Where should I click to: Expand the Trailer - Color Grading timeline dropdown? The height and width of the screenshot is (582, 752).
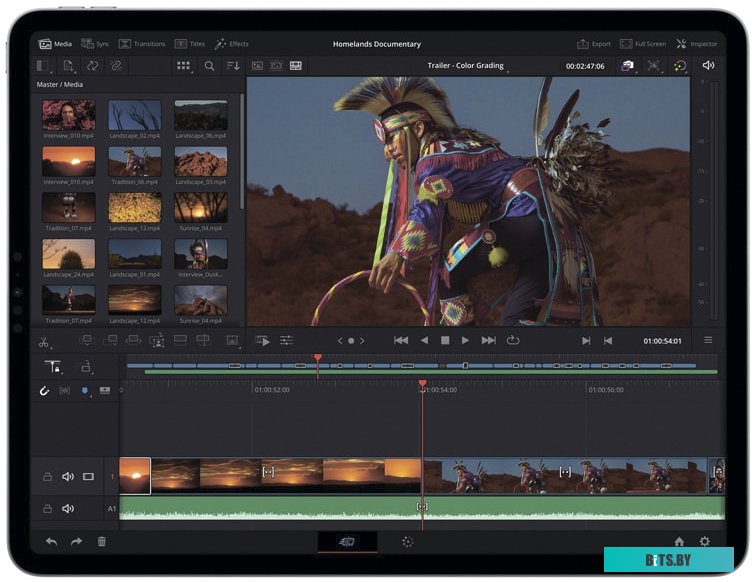coord(467,66)
